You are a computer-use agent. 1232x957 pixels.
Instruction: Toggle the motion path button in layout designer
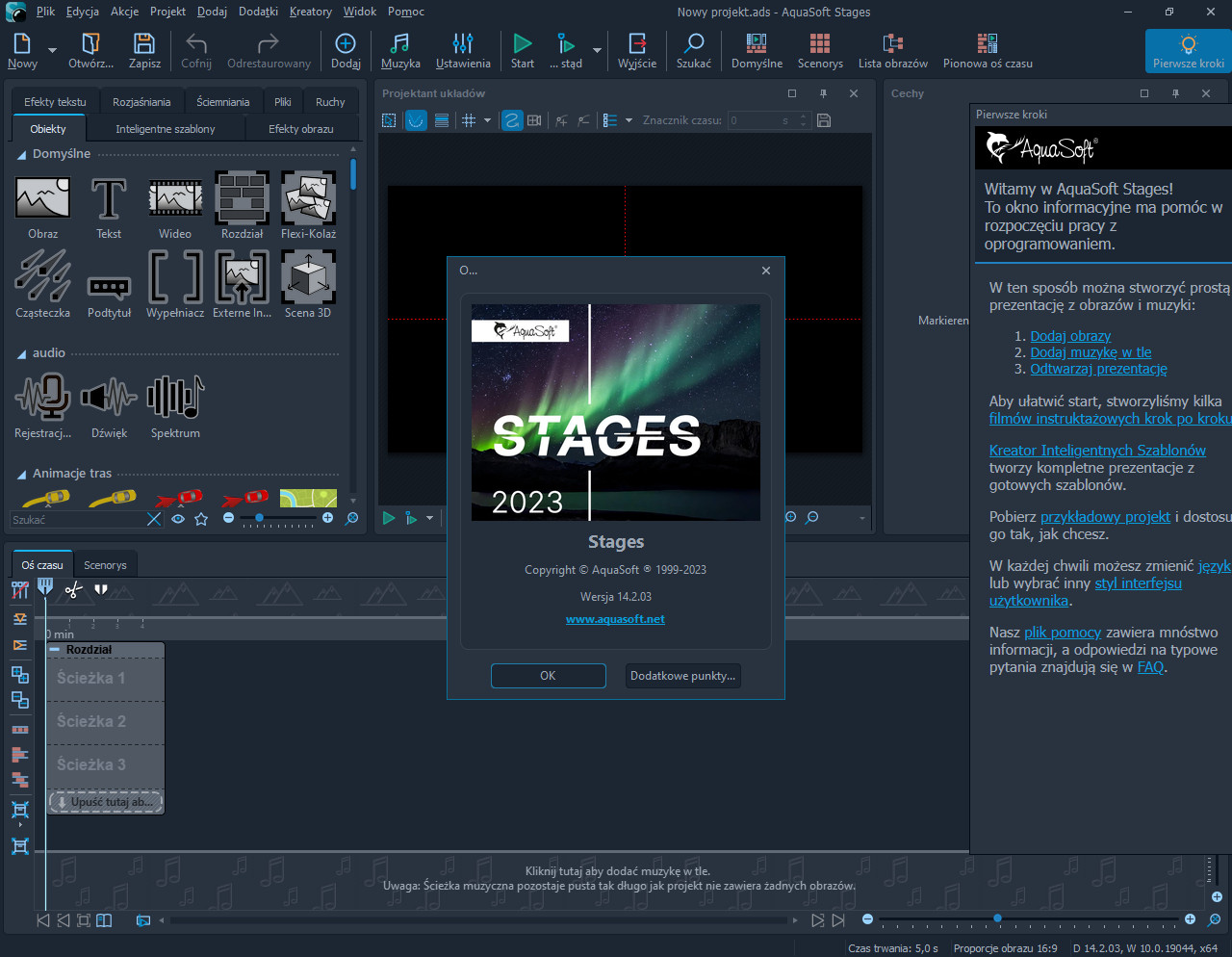click(x=512, y=120)
